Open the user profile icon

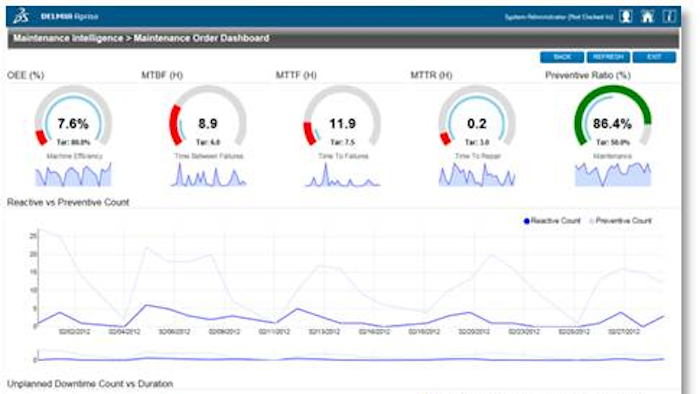point(625,17)
